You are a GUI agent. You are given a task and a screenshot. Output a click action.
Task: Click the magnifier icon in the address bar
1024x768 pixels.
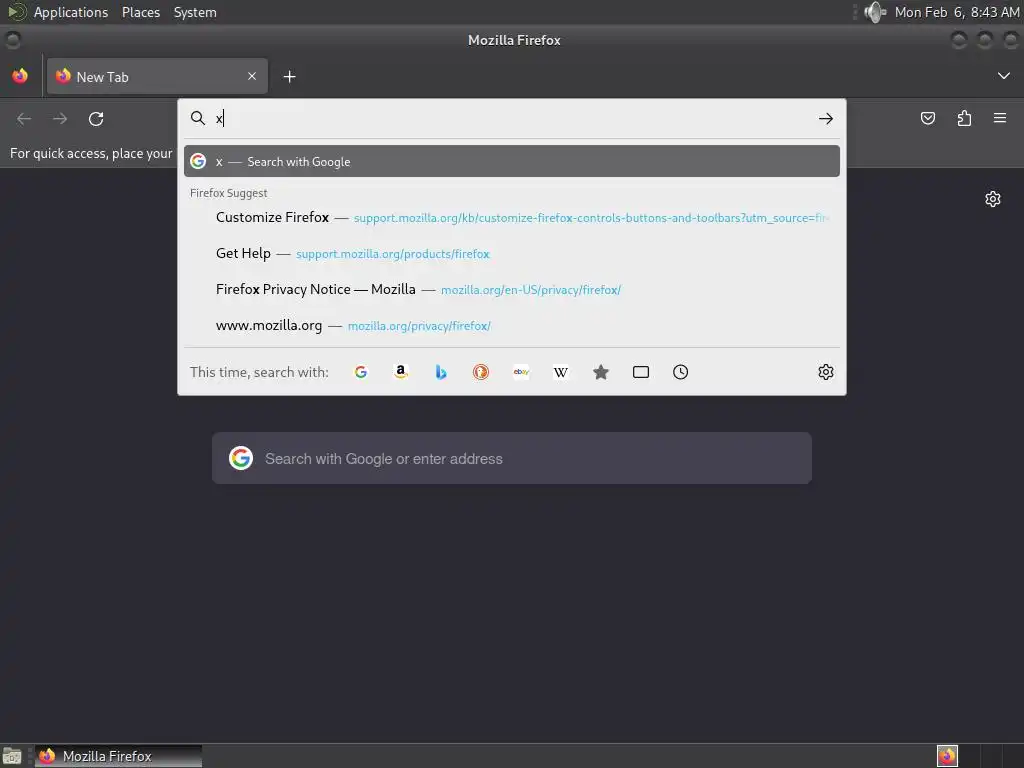point(198,118)
